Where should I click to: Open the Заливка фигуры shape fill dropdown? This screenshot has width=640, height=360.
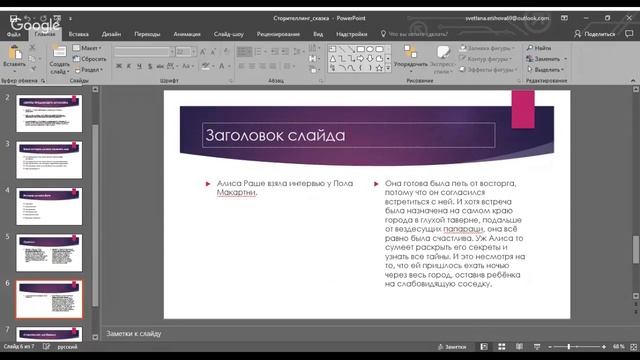[487, 48]
